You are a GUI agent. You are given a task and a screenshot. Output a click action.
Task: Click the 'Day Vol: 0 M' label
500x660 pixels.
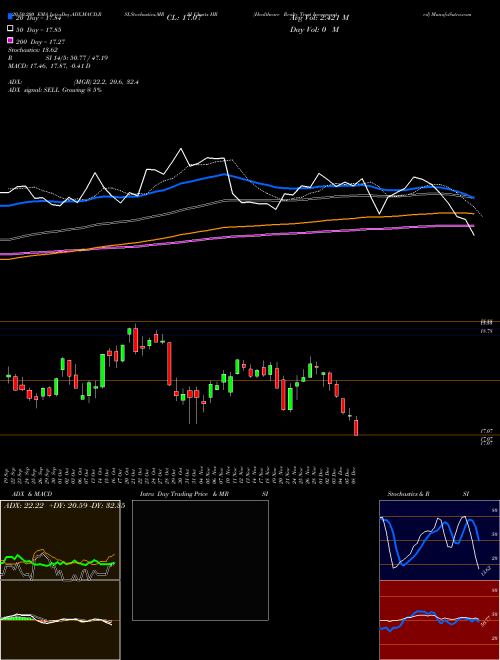tap(314, 29)
